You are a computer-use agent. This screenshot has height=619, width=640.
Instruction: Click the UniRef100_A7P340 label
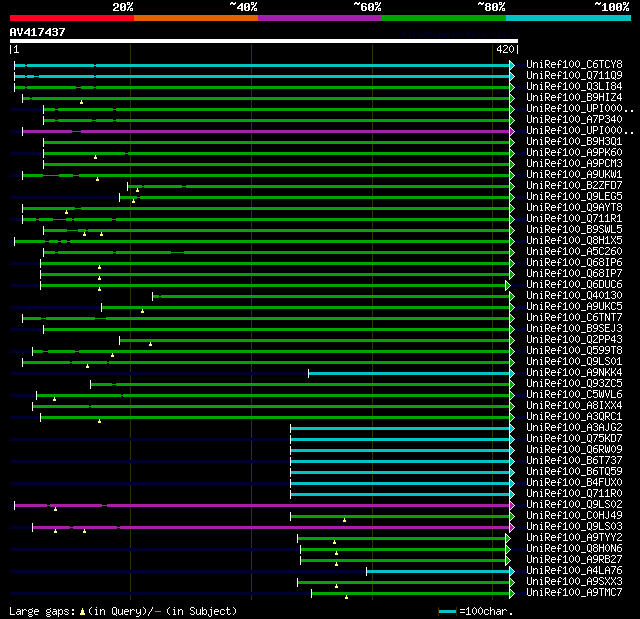(x=574, y=120)
